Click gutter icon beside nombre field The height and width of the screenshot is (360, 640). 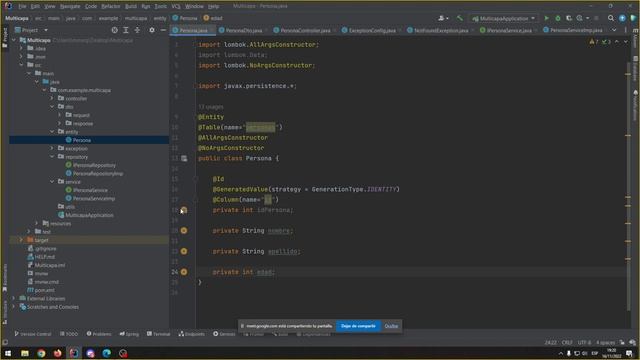(184, 231)
